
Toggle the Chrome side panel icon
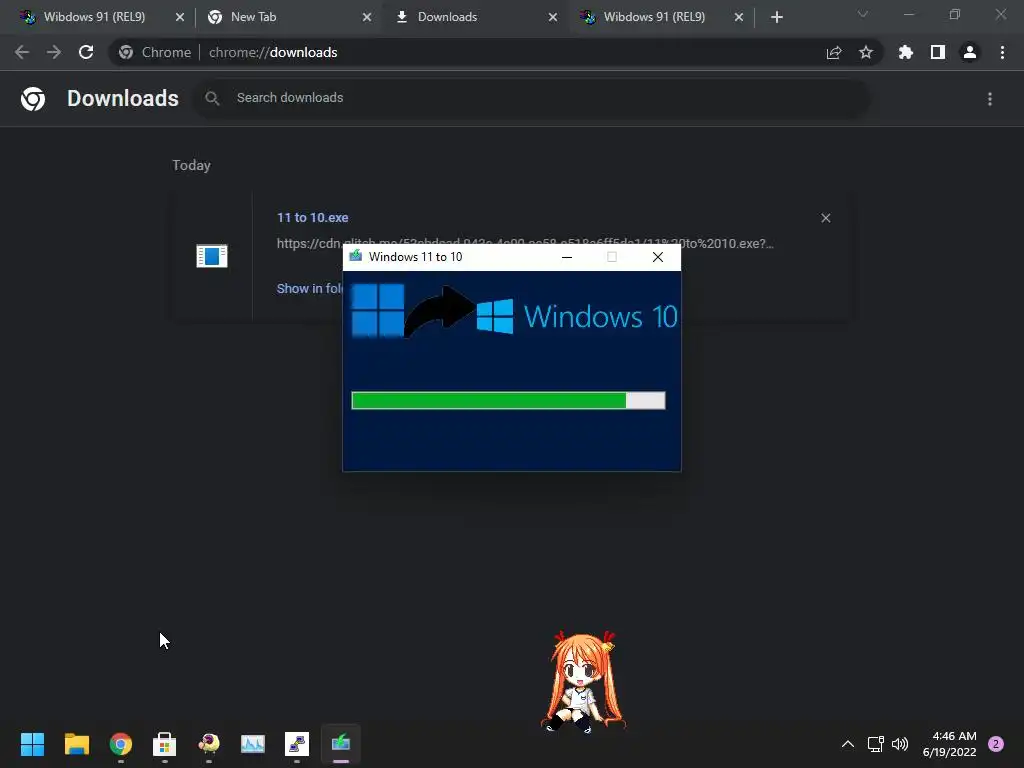938,52
